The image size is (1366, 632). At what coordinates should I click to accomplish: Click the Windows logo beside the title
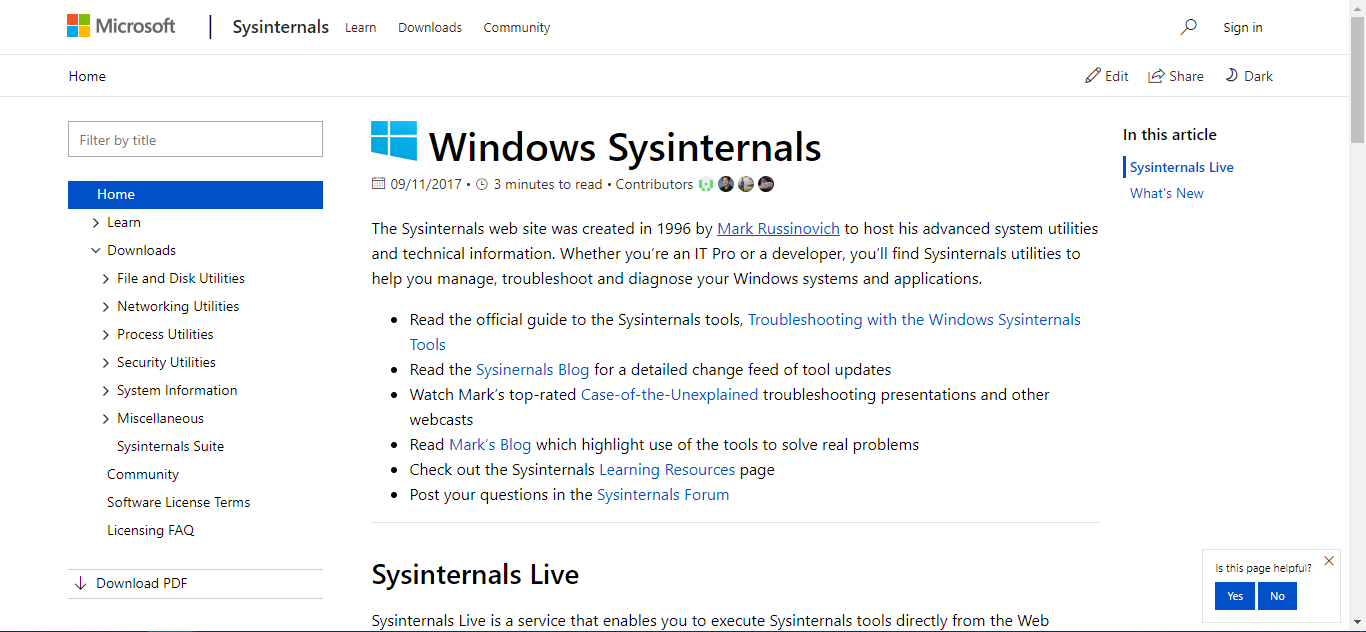(394, 141)
